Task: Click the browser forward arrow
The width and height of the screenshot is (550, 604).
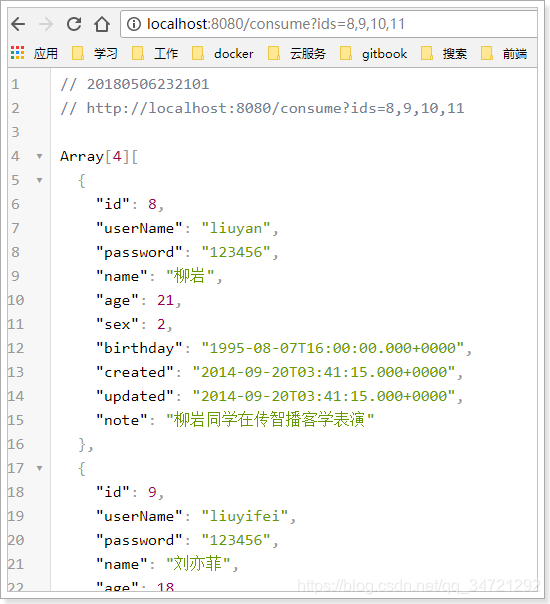Action: coord(46,24)
